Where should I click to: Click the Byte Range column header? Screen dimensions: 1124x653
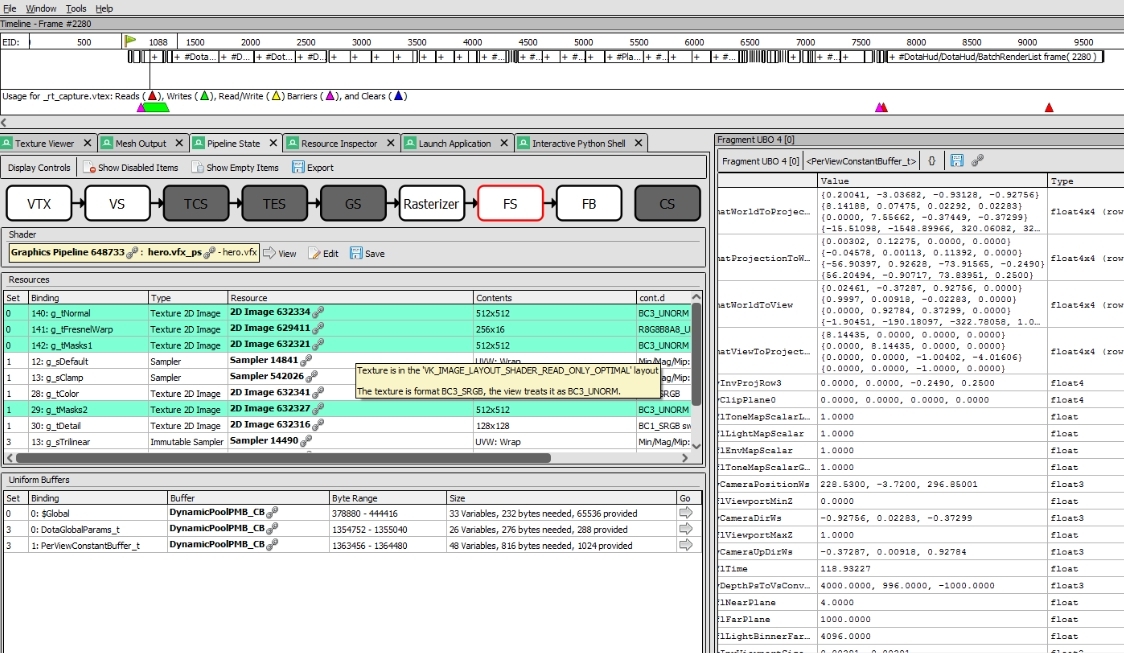[388, 498]
